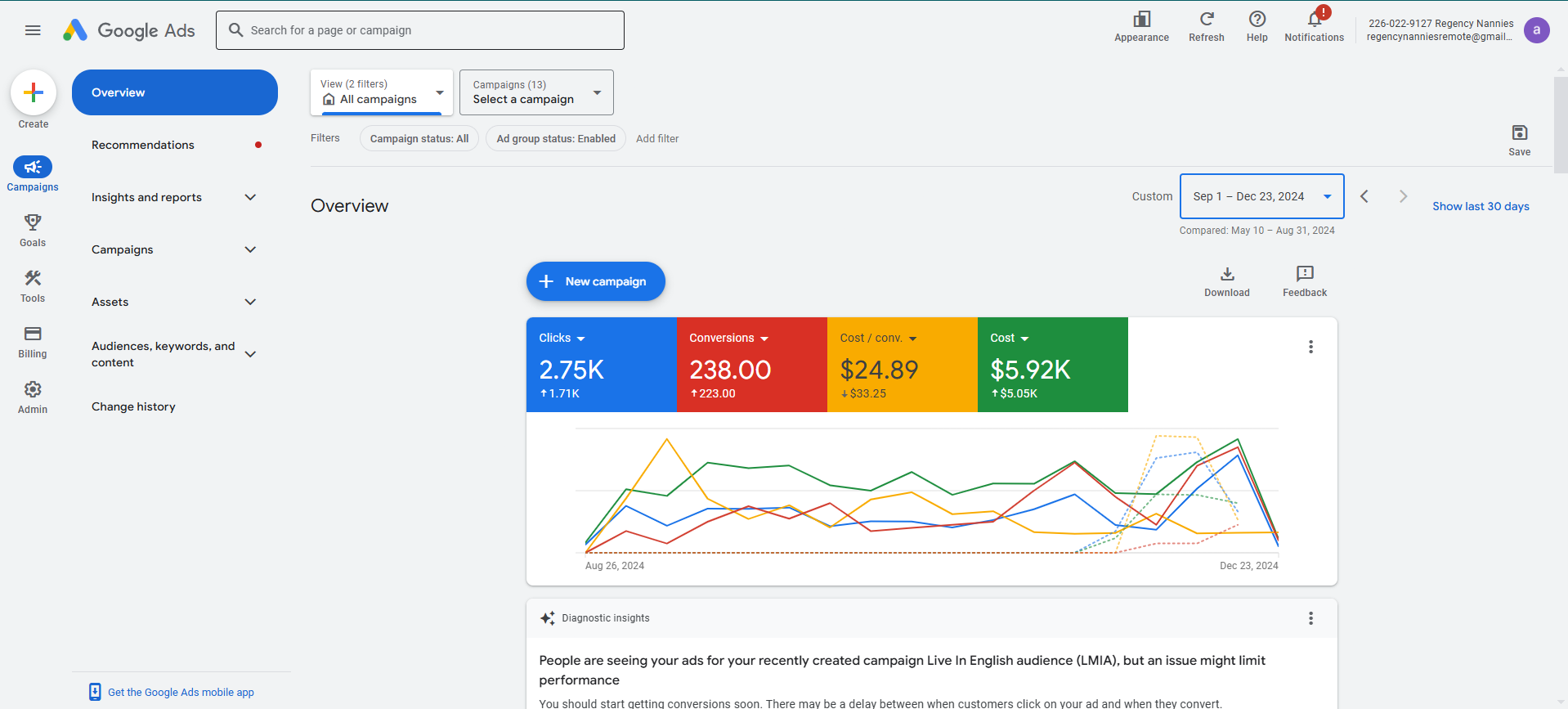The height and width of the screenshot is (709, 1568).
Task: Open the Tools sidebar icon
Action: click(33, 279)
